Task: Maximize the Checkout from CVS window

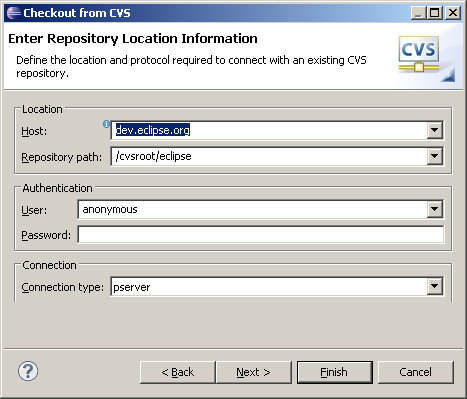Action: click(x=435, y=13)
